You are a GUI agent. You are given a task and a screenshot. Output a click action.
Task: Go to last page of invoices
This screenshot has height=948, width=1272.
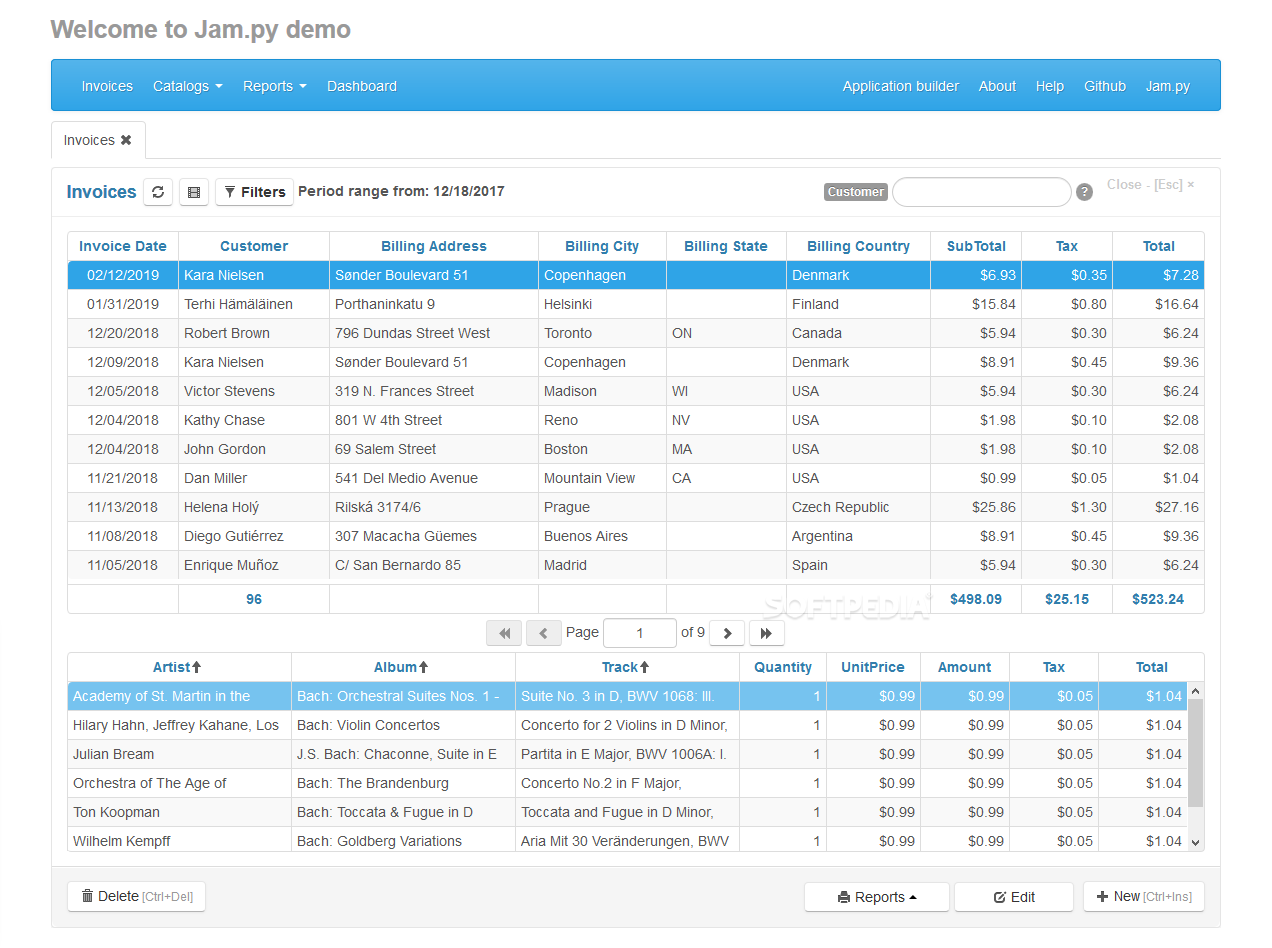click(x=766, y=633)
